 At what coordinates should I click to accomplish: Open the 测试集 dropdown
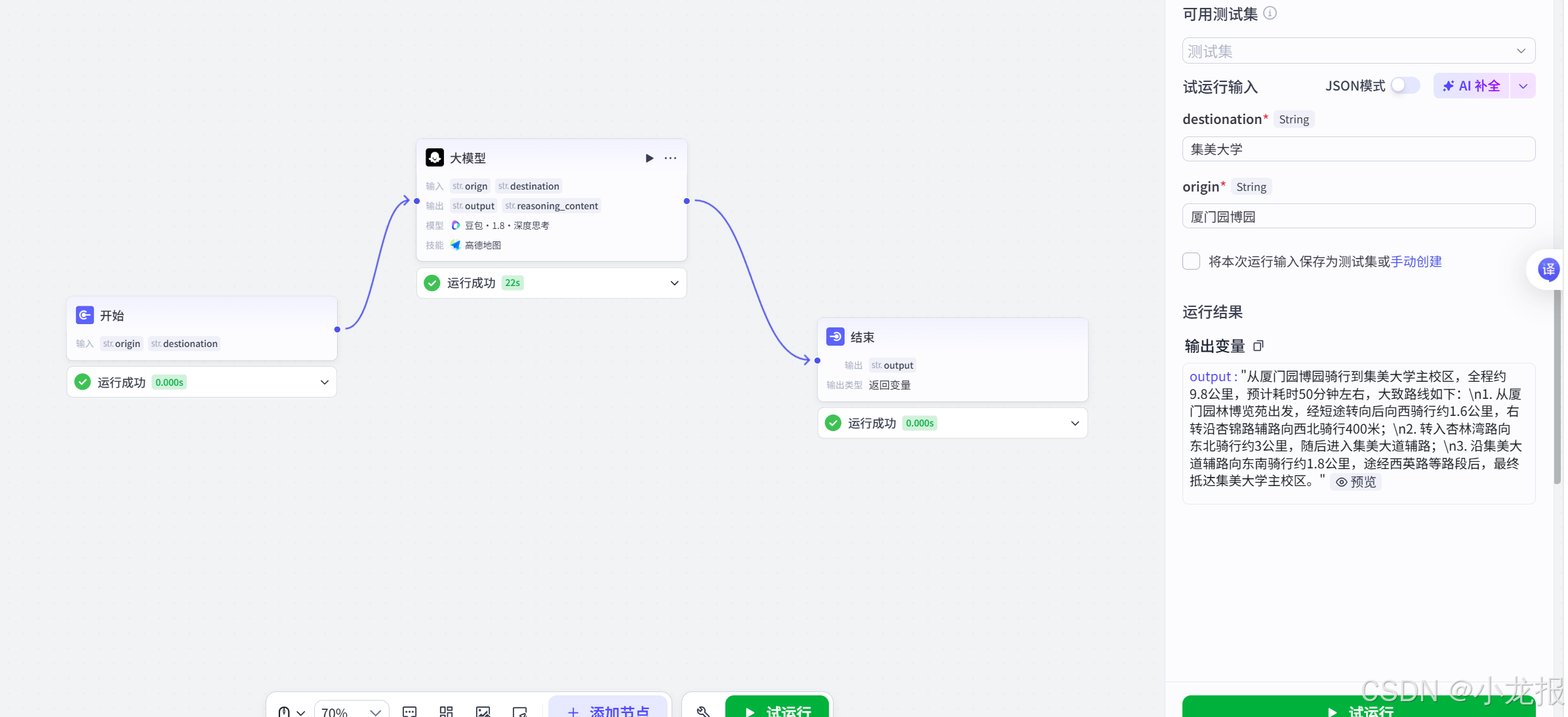tap(1358, 51)
